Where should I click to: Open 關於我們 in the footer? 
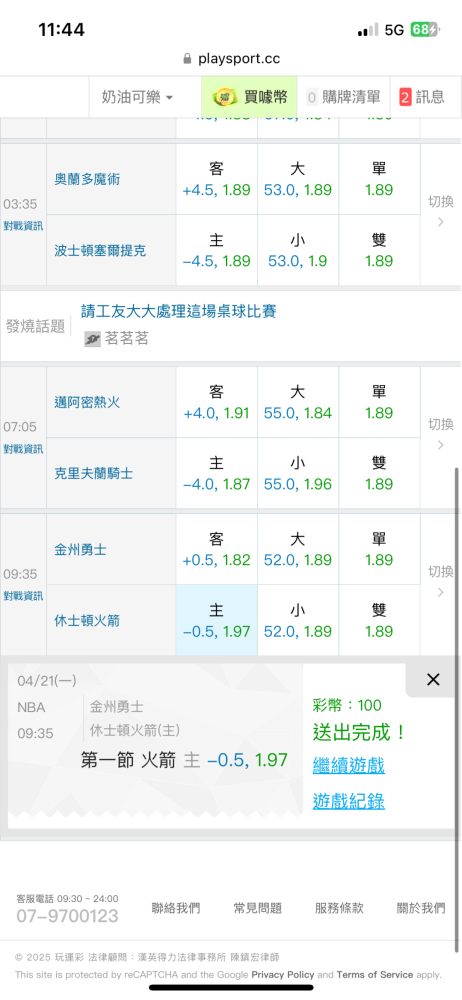pos(421,908)
